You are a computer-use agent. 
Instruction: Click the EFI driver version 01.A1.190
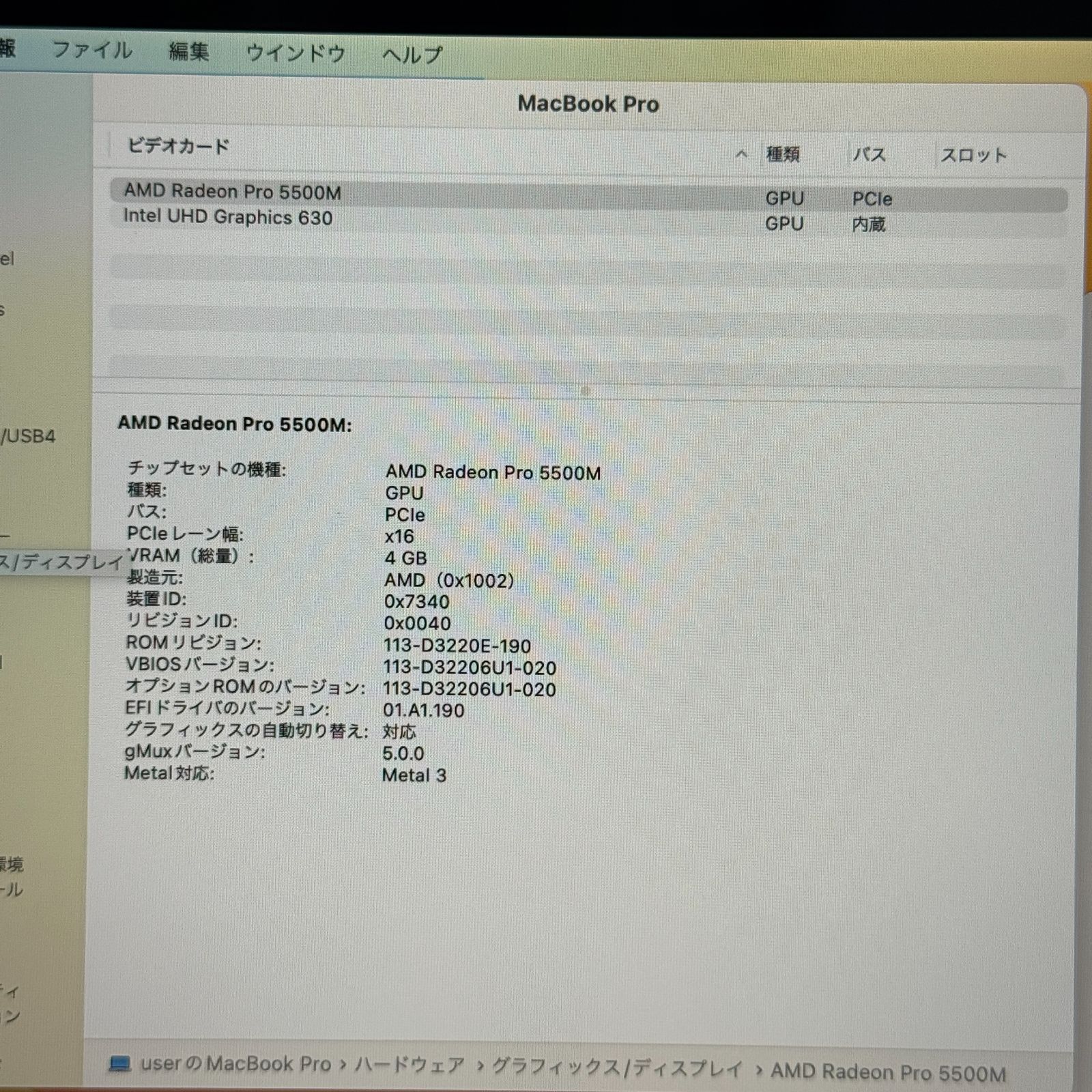pos(423,710)
